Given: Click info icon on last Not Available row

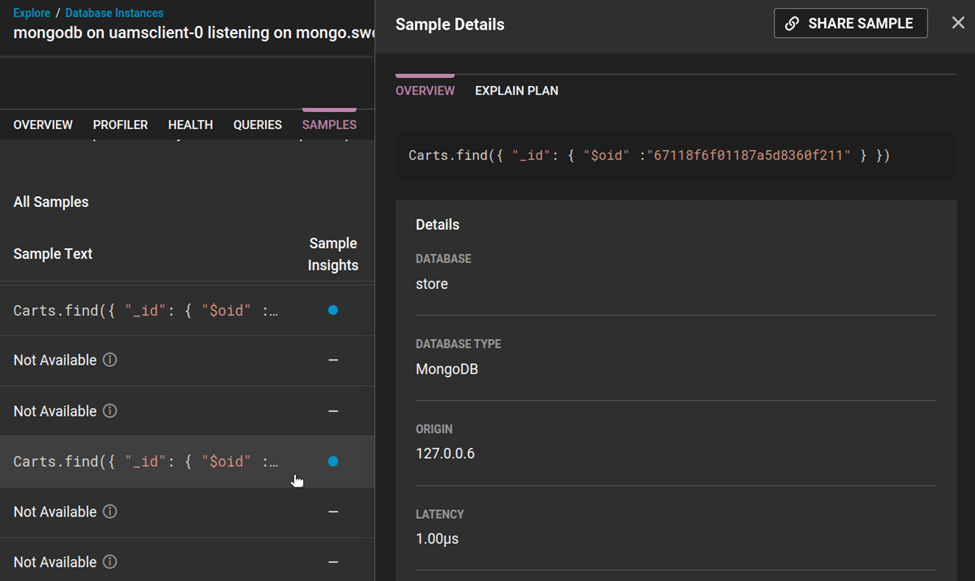Looking at the screenshot, I should coord(110,562).
